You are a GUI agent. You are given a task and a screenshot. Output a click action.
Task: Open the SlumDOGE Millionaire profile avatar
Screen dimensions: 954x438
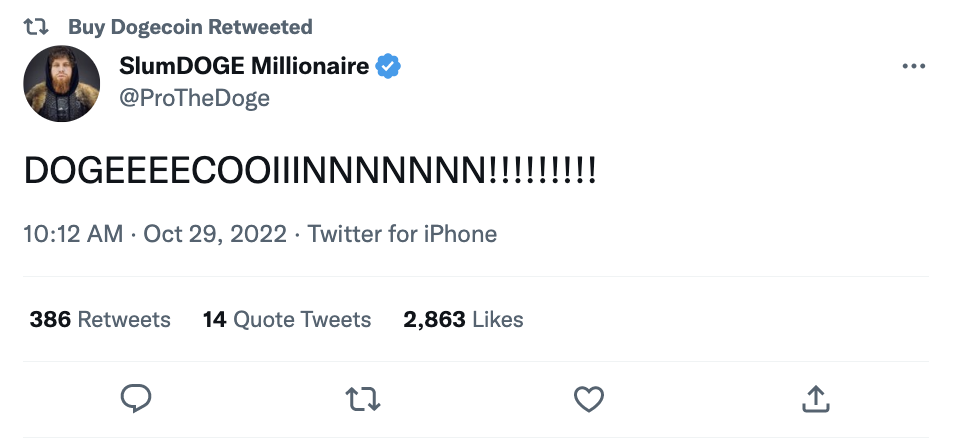(x=62, y=84)
